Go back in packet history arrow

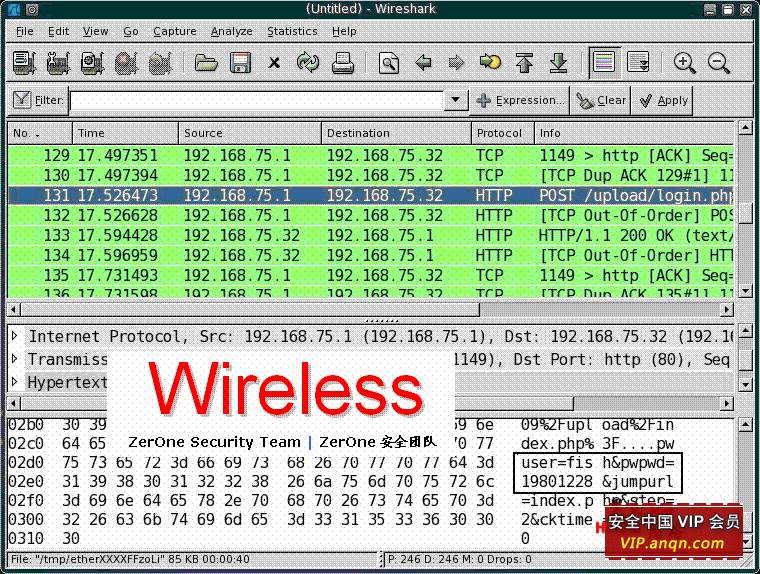point(423,63)
